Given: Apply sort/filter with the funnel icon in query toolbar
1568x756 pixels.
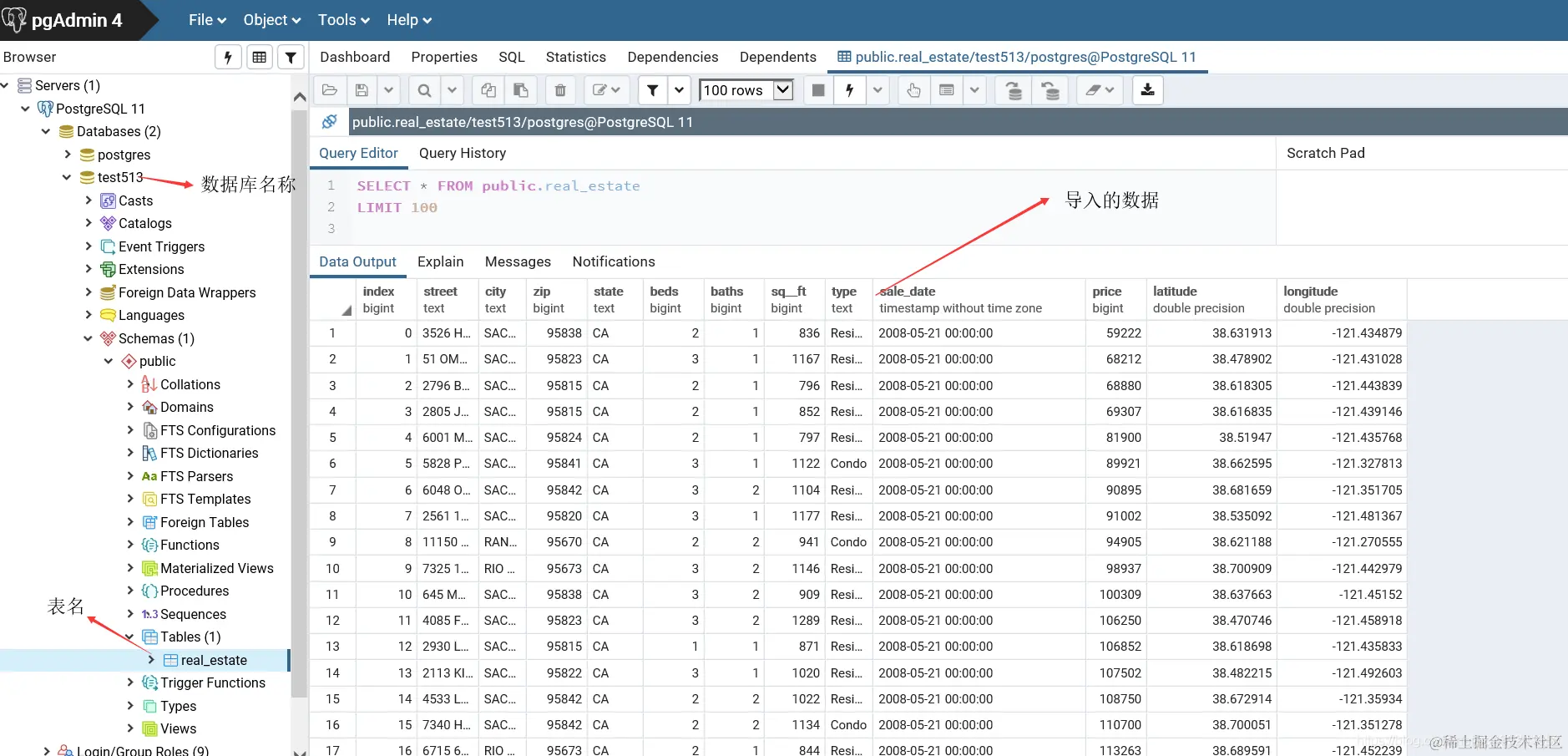Looking at the screenshot, I should tap(652, 90).
